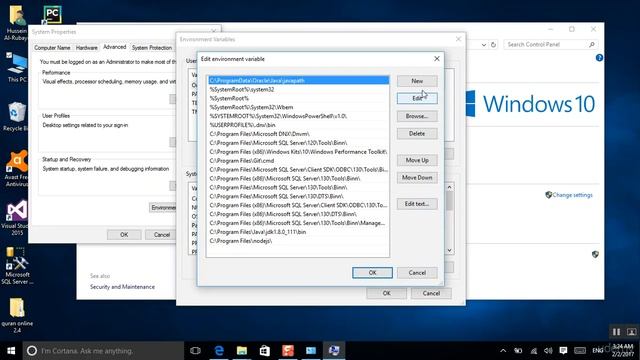This screenshot has width=640, height=360.
Task: Open the Windows Start menu
Action: tap(11, 351)
